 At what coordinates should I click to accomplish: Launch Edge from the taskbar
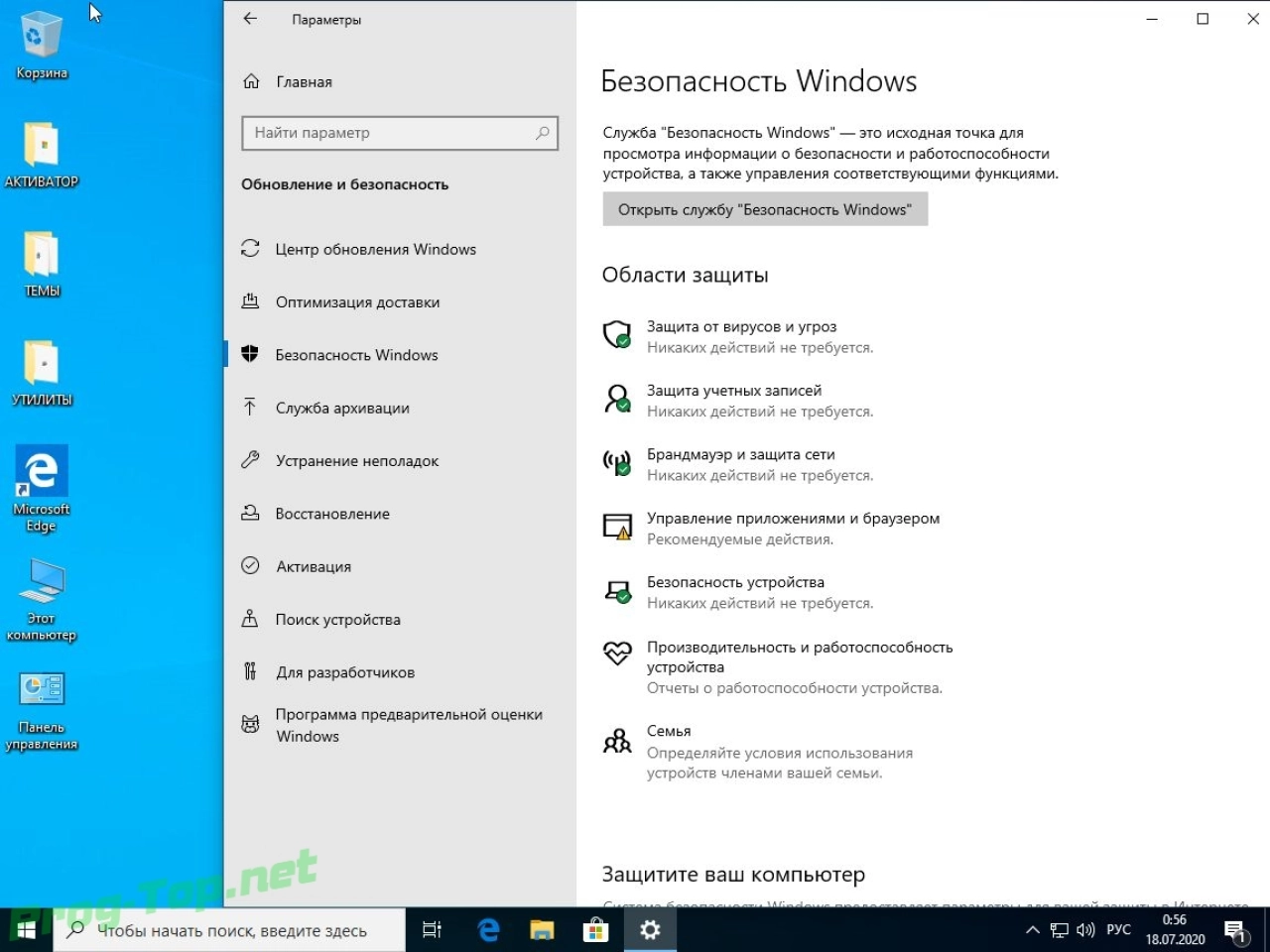[x=488, y=930]
